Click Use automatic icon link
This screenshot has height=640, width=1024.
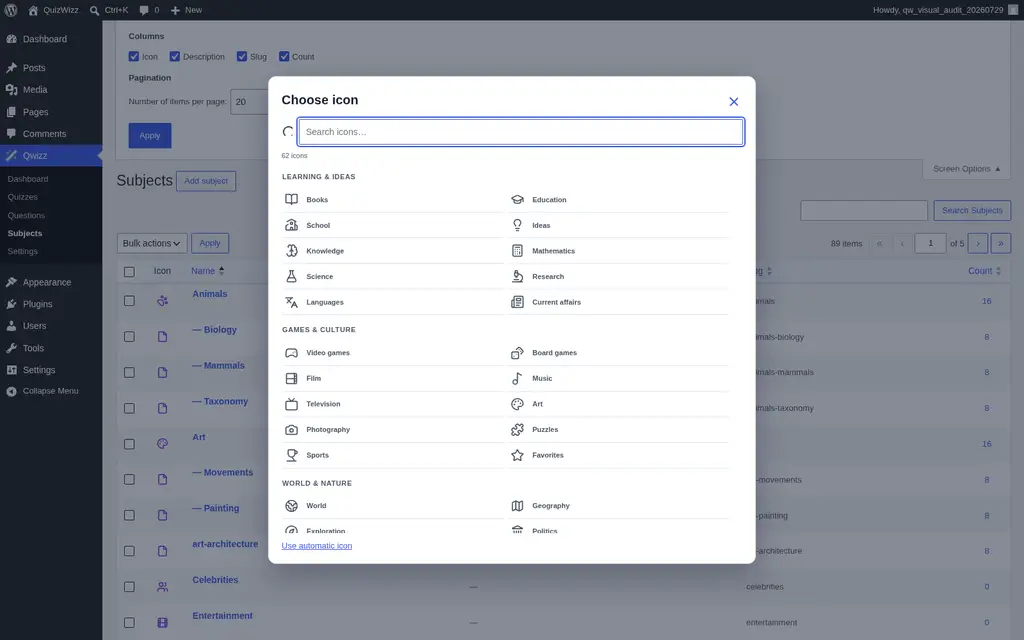(317, 545)
